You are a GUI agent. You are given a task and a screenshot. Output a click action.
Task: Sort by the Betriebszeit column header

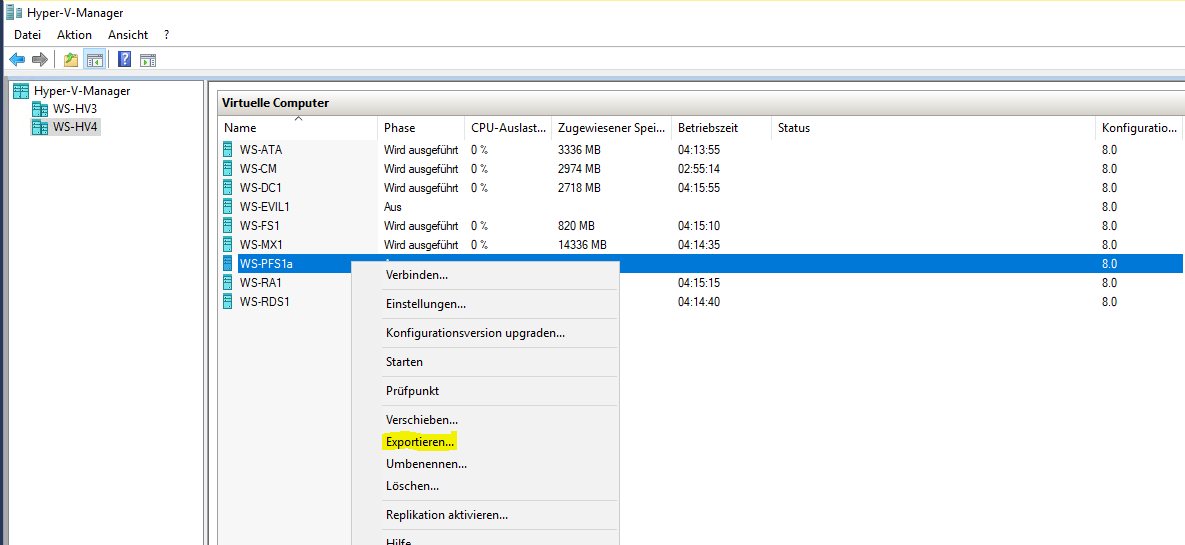[722, 128]
